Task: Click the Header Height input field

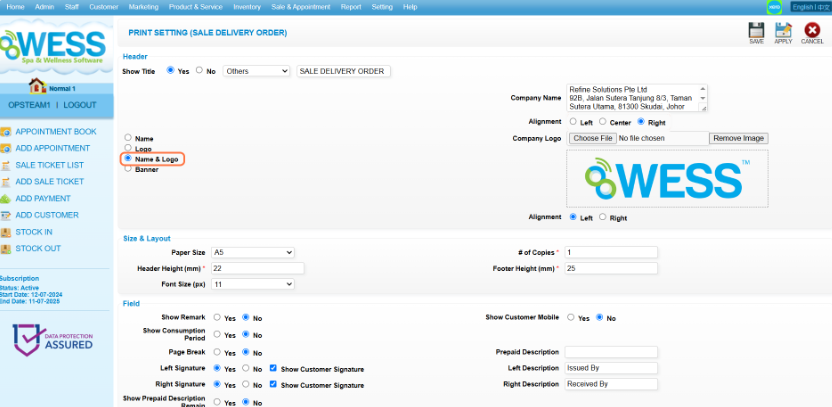Action: point(257,269)
